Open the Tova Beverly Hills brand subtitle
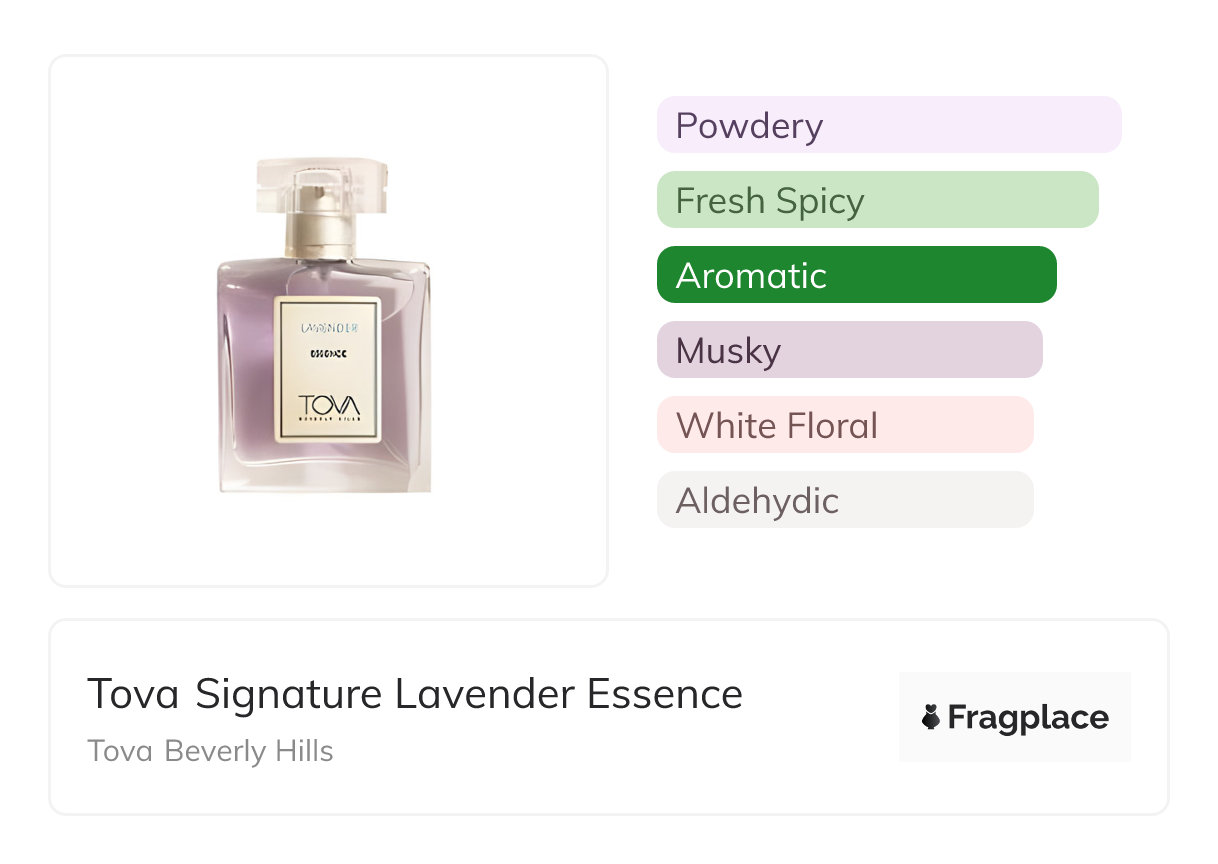 coord(210,751)
